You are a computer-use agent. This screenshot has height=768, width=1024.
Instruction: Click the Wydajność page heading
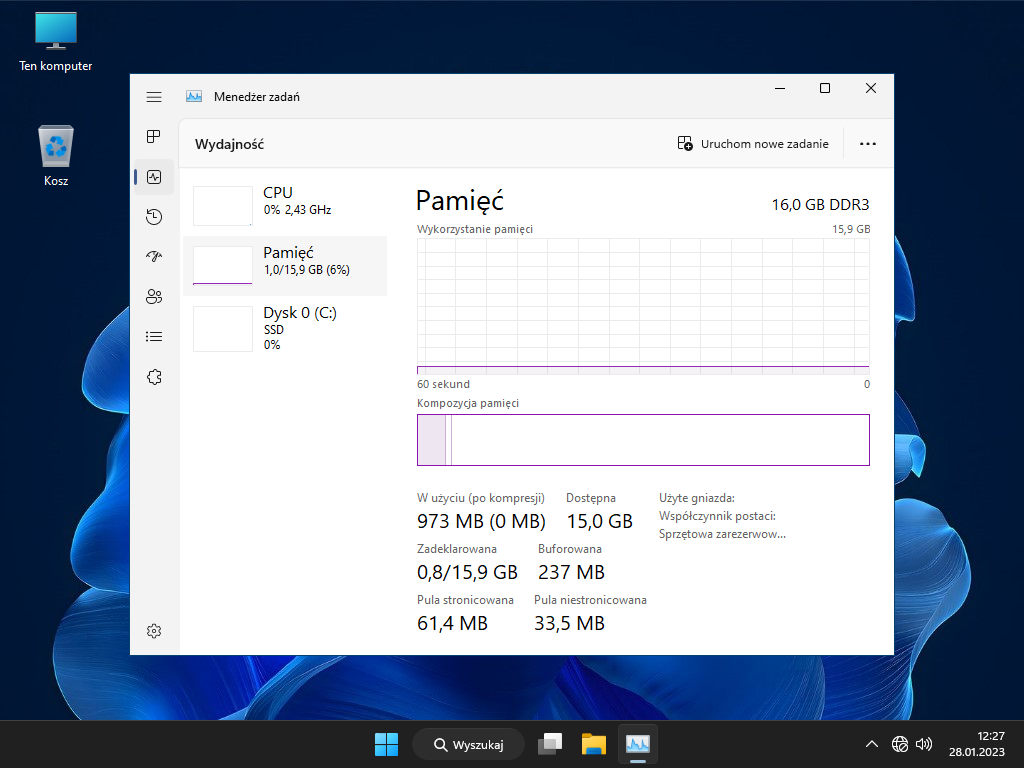(229, 144)
